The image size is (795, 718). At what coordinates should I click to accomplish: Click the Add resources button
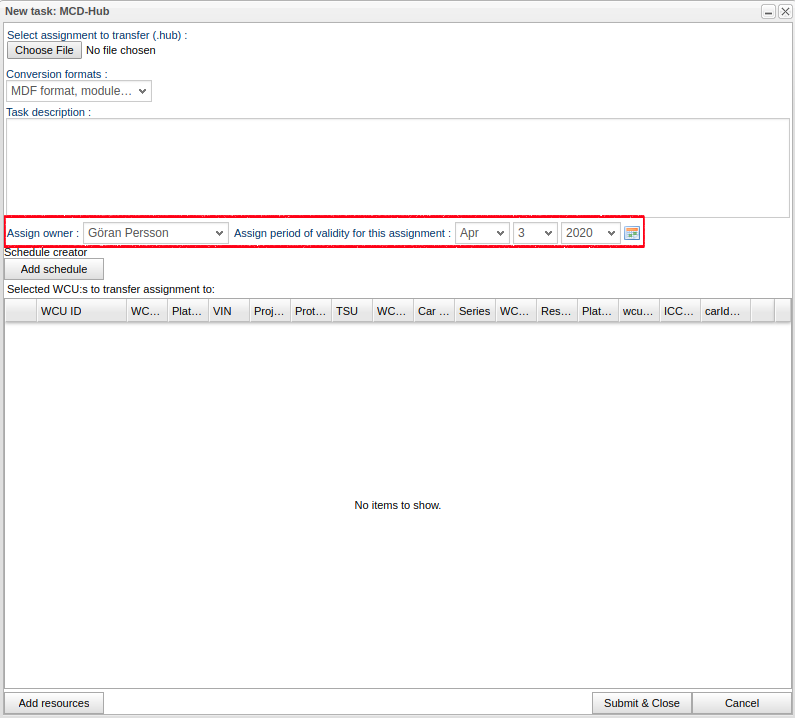coord(54,703)
